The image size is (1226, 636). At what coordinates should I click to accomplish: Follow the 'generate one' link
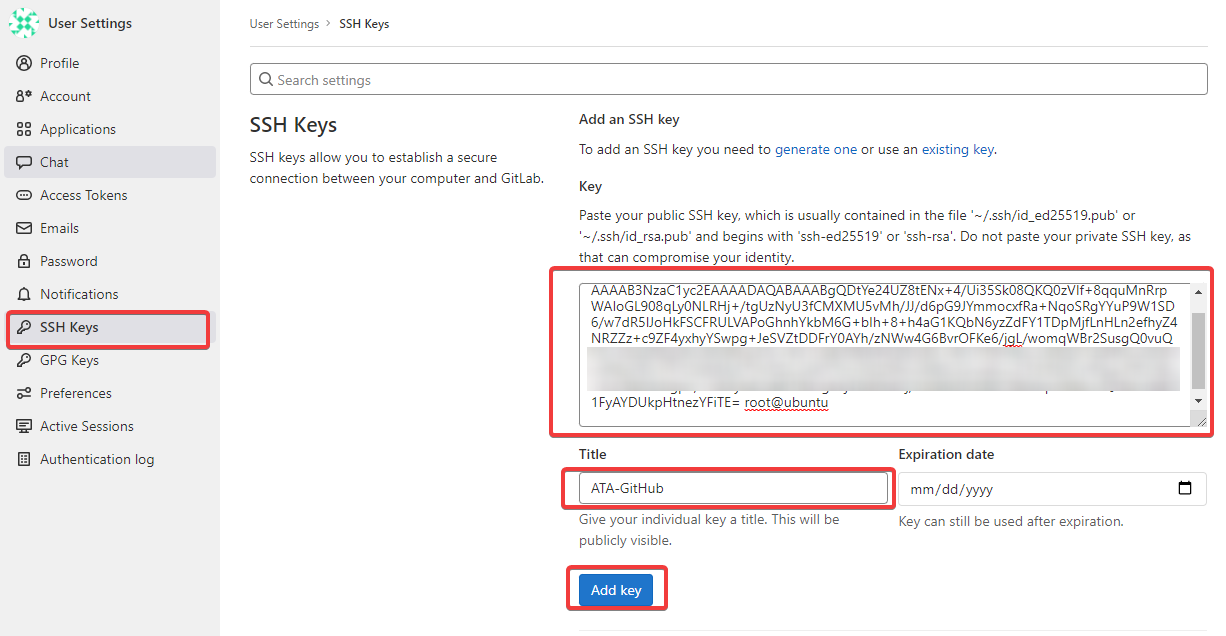pos(816,149)
